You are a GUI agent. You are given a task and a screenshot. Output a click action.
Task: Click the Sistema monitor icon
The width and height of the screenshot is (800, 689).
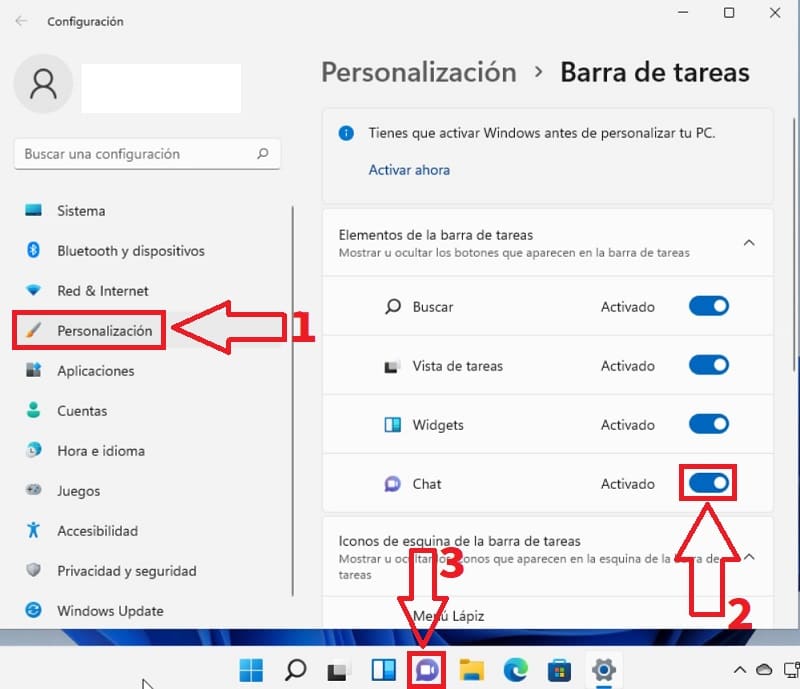[x=33, y=210]
